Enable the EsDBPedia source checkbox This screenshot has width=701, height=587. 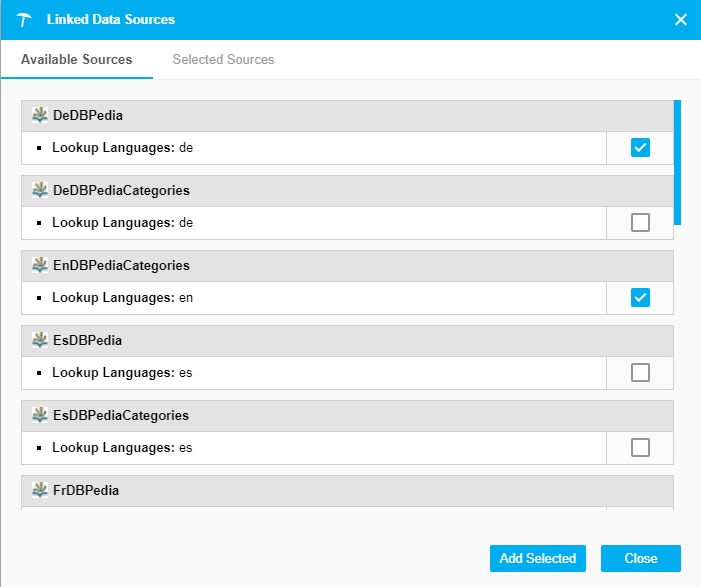pyautogui.click(x=640, y=373)
